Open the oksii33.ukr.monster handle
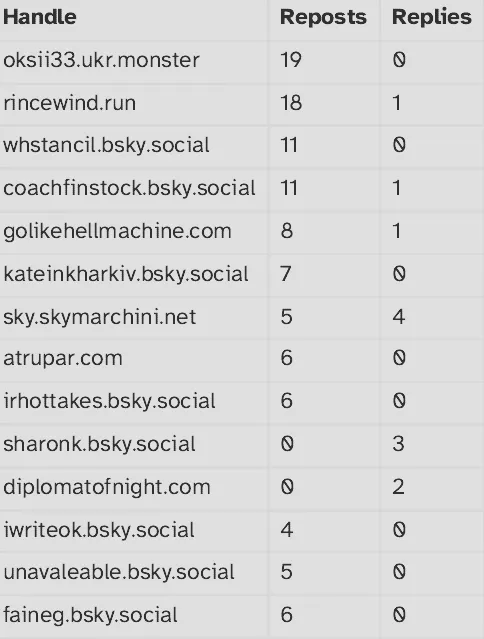The height and width of the screenshot is (639, 484). click(x=101, y=60)
